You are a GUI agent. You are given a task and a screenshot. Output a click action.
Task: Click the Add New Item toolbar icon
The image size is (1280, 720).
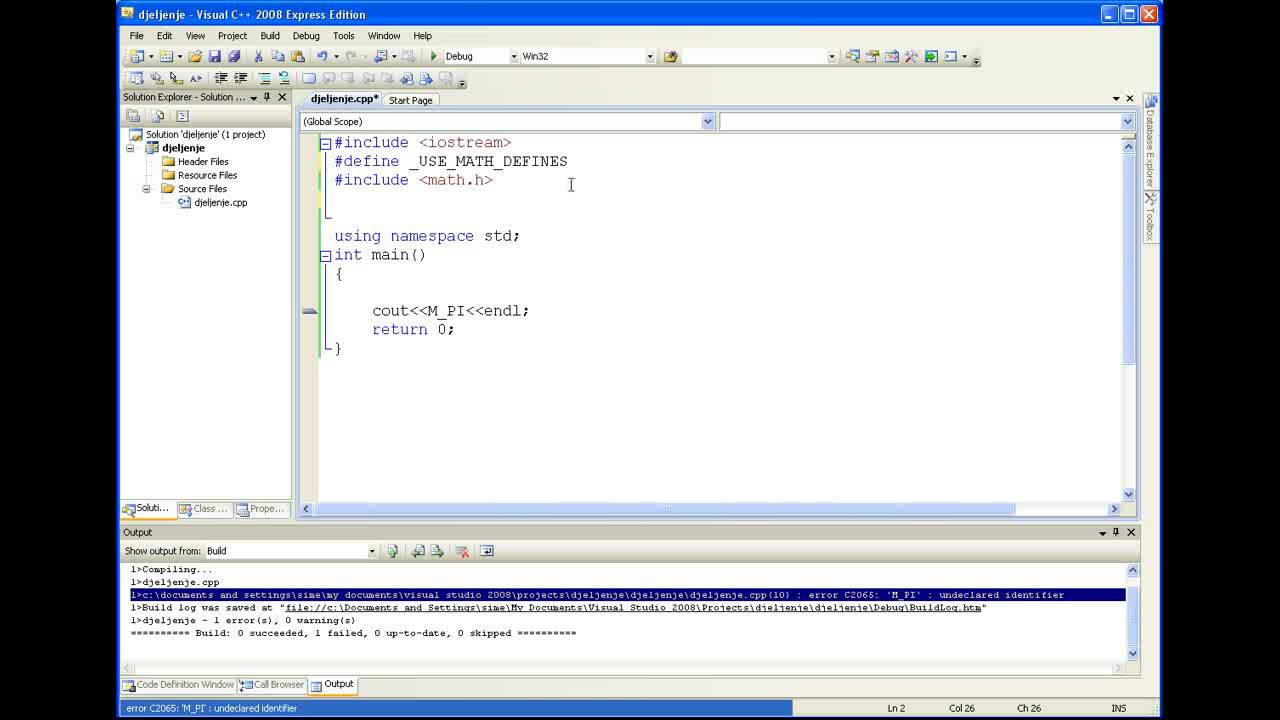click(165, 56)
